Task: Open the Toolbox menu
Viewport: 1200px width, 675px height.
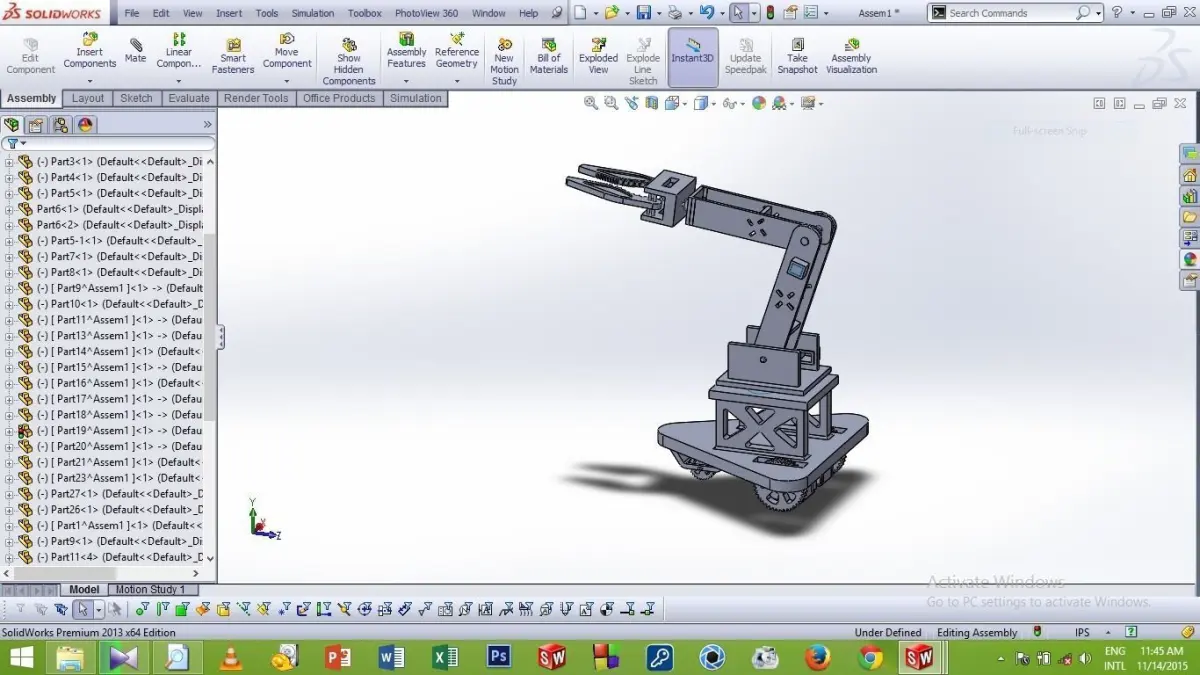Action: pos(364,13)
